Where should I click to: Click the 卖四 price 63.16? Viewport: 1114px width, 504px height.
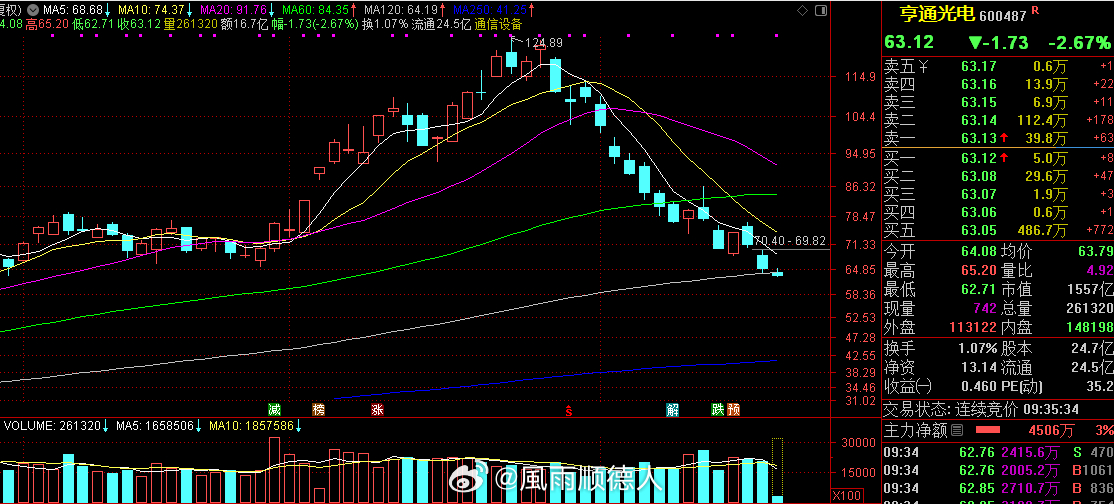[x=978, y=85]
